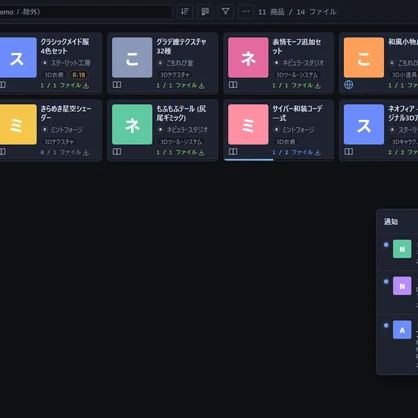Screen dimensions: 418x418
Task: Click 3D小道具 tag on 和風小物 card
Action: pyautogui.click(x=404, y=75)
